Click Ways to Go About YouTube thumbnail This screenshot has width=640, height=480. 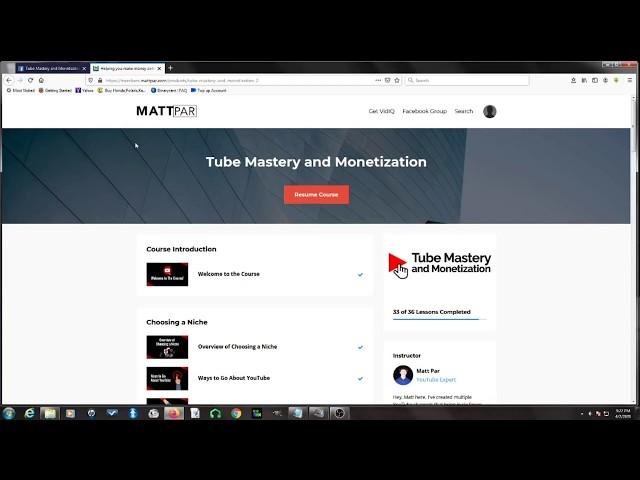[x=167, y=378]
